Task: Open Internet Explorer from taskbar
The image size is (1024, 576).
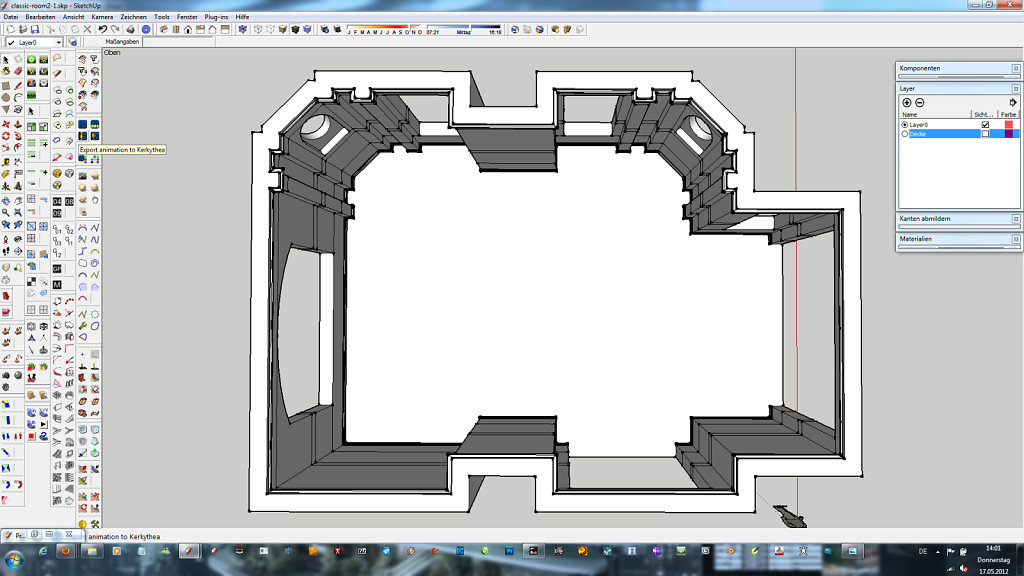Action: (x=43, y=551)
